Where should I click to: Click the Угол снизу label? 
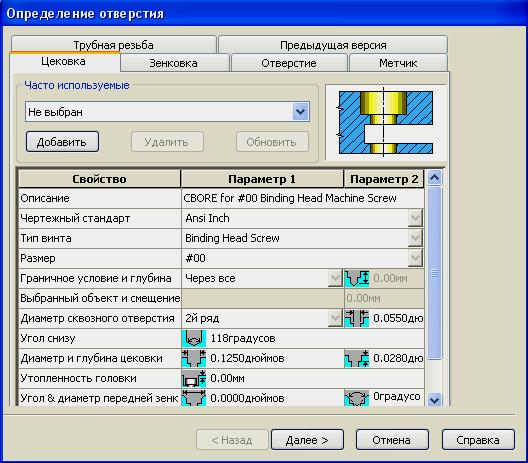47,338
